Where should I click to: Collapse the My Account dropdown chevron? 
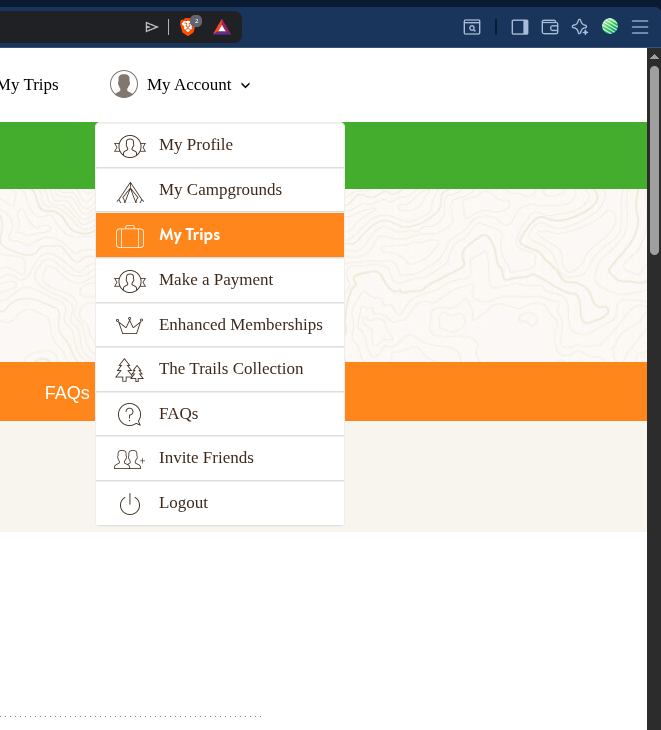(246, 86)
